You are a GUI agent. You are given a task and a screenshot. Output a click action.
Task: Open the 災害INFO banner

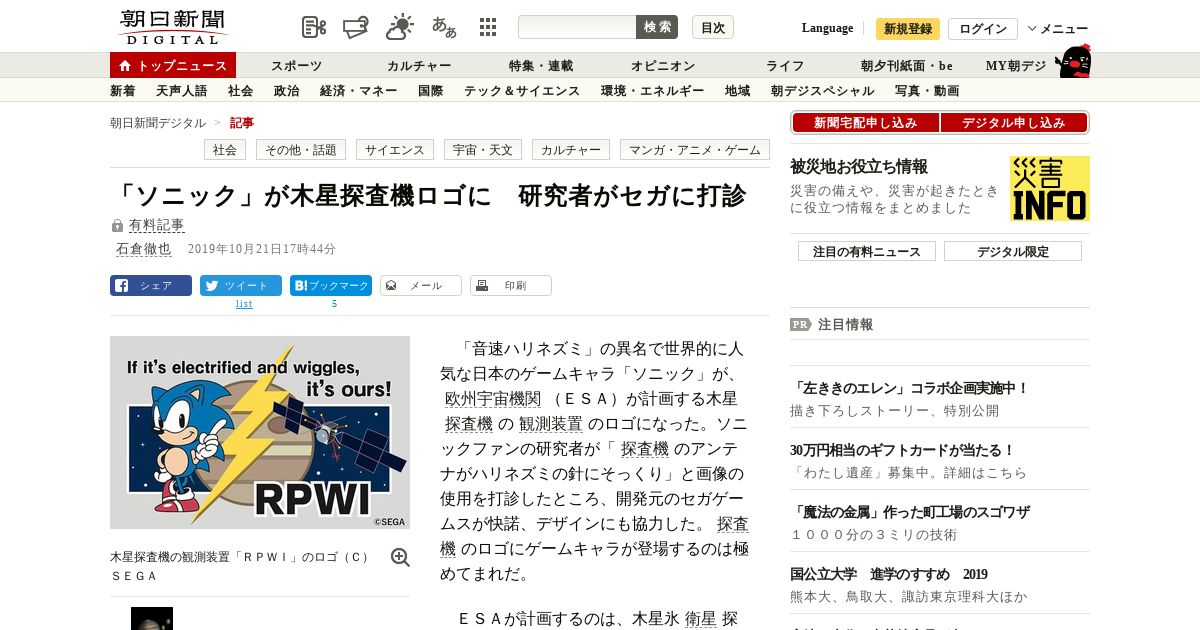coord(1050,188)
